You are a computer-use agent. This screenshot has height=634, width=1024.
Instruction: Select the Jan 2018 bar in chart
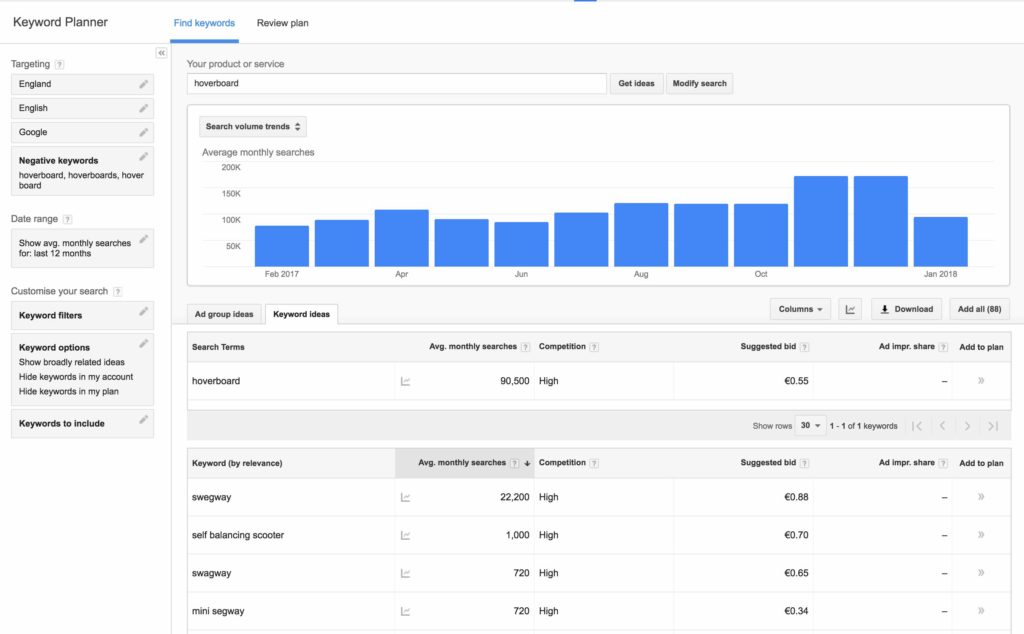click(940, 242)
